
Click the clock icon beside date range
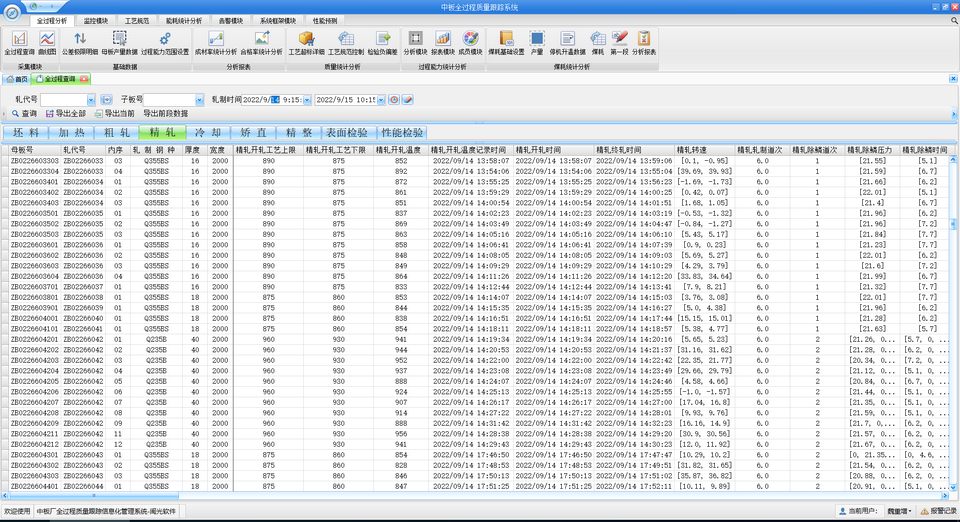(x=394, y=100)
